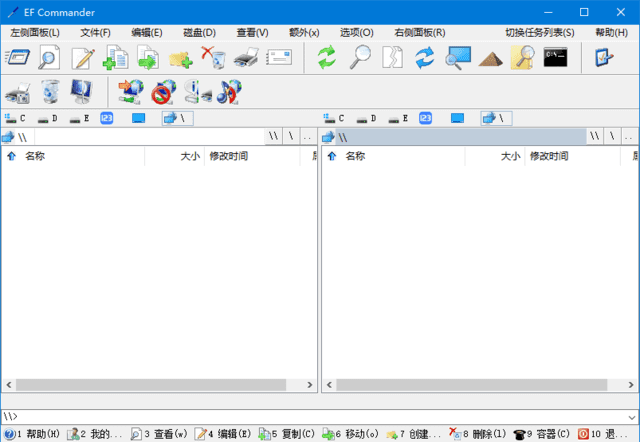Click the printer icon in top toolbar

pos(246,58)
